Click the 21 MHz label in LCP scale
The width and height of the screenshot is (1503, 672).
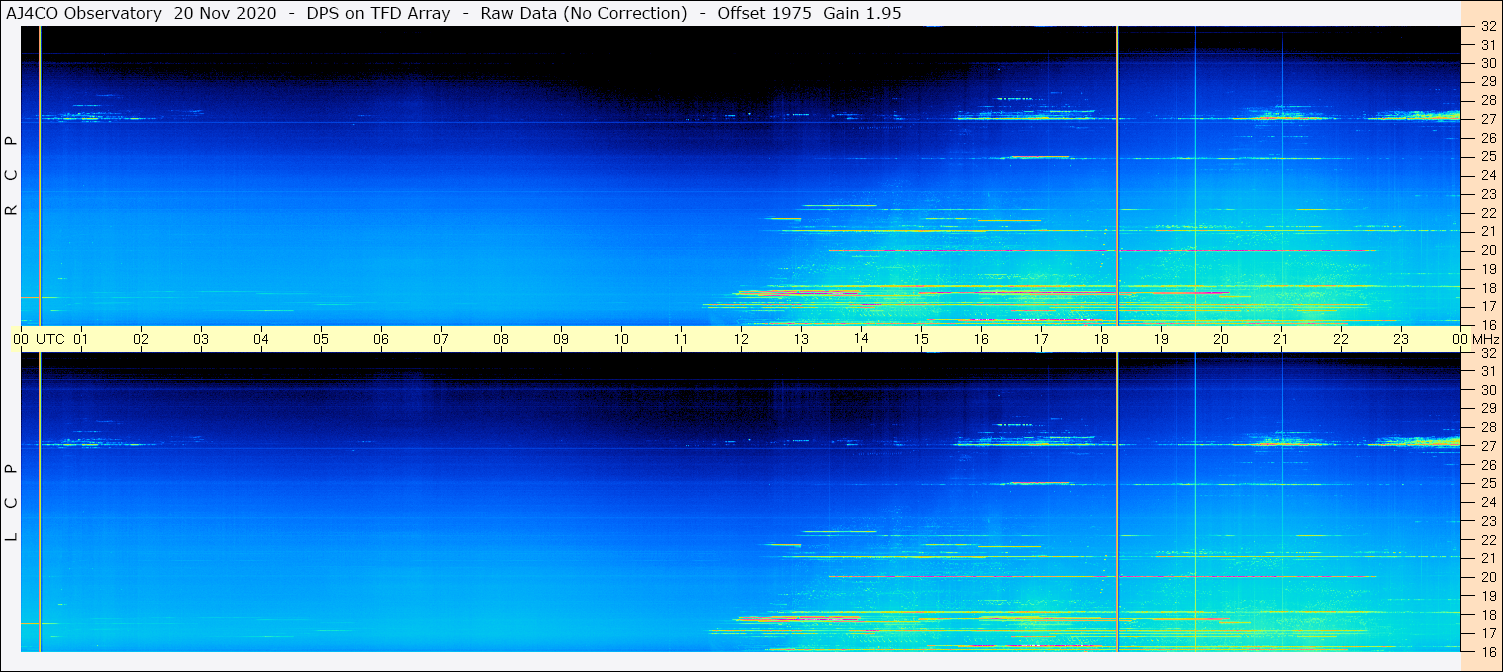pyautogui.click(x=1489, y=558)
